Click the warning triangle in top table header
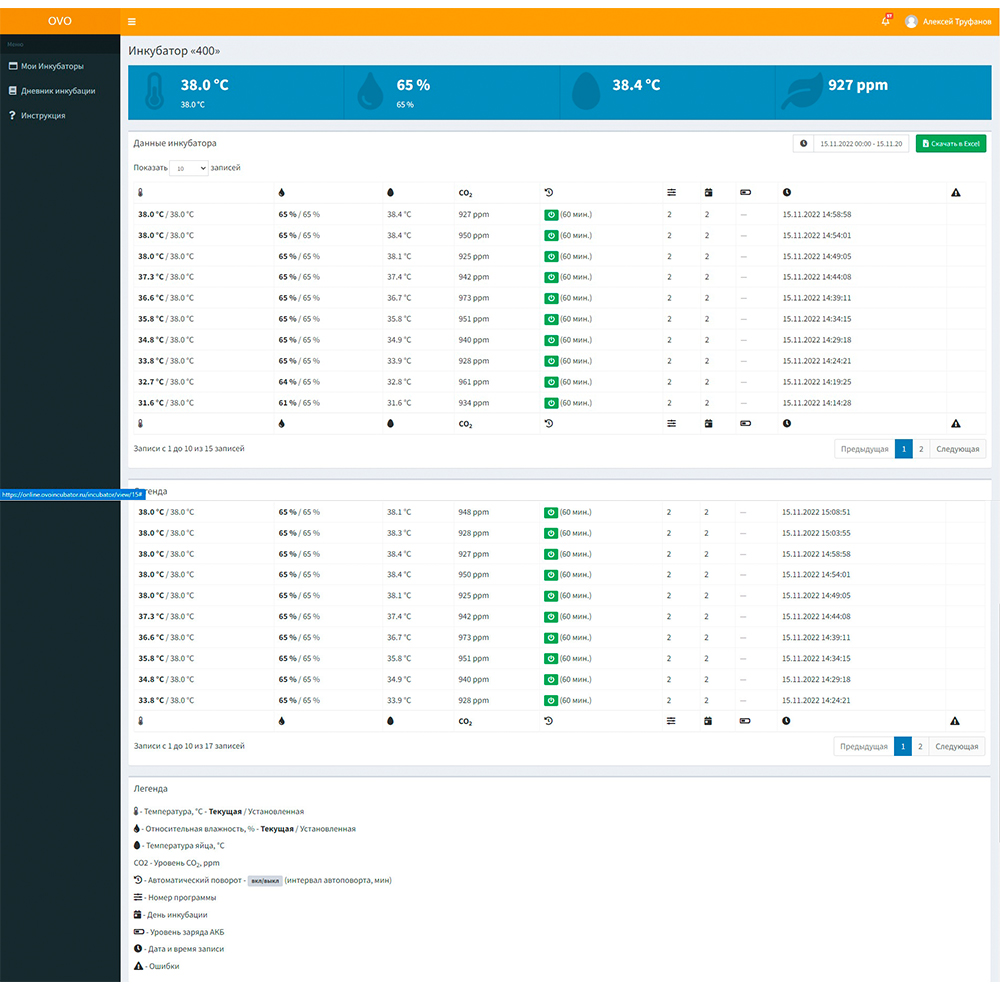The image size is (1000, 1000). pyautogui.click(x=955, y=192)
